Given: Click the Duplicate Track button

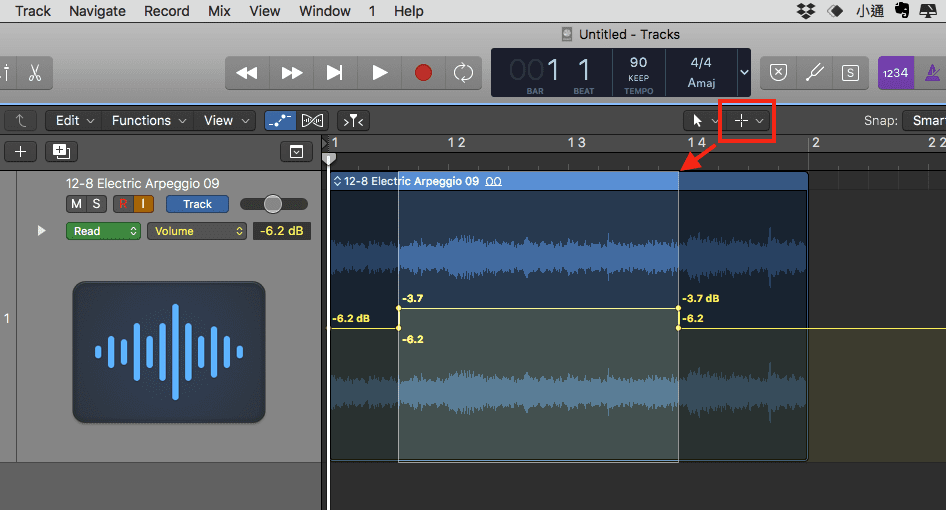Looking at the screenshot, I should 62,151.
